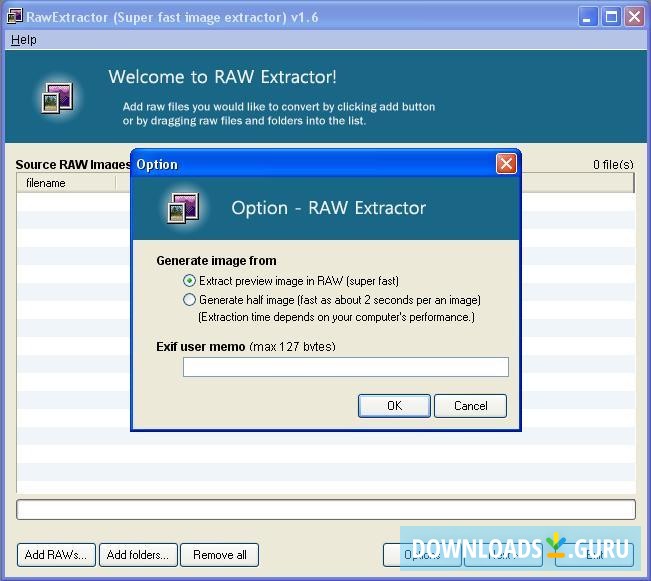Click the '0 file(s)' counter text
651x581 pixels.
point(613,165)
